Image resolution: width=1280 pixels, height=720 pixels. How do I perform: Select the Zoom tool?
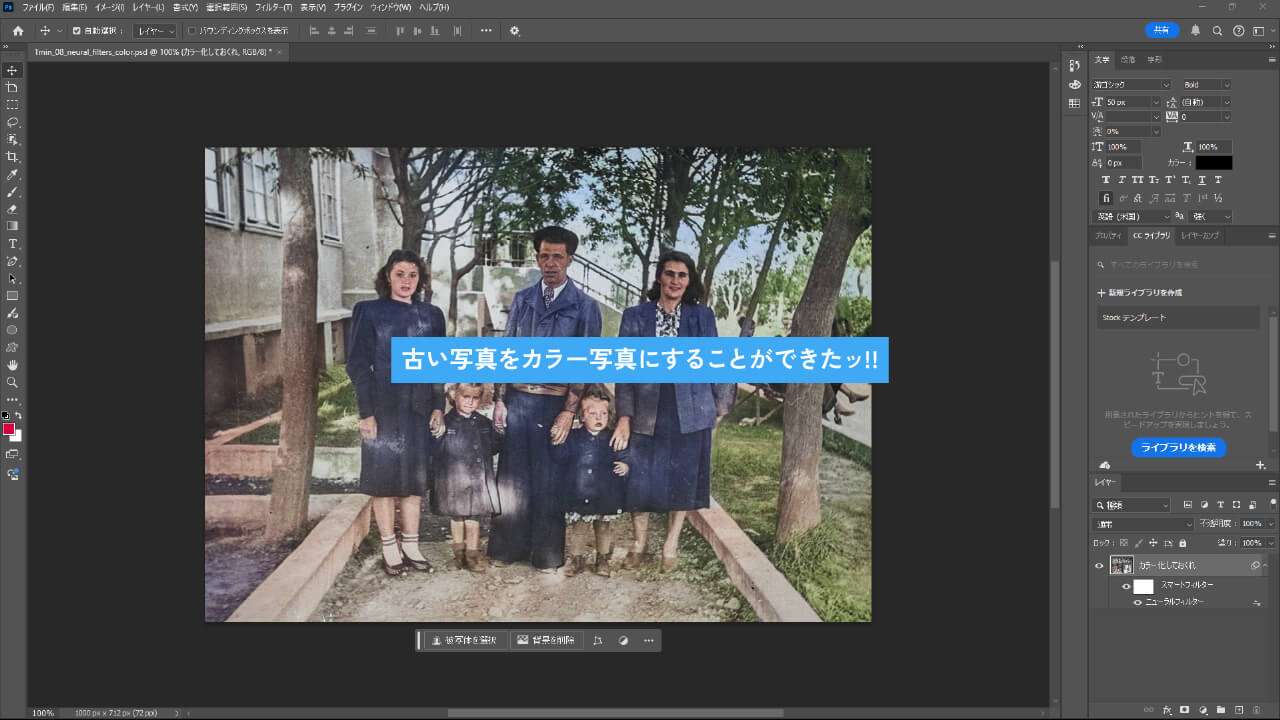pyautogui.click(x=12, y=382)
